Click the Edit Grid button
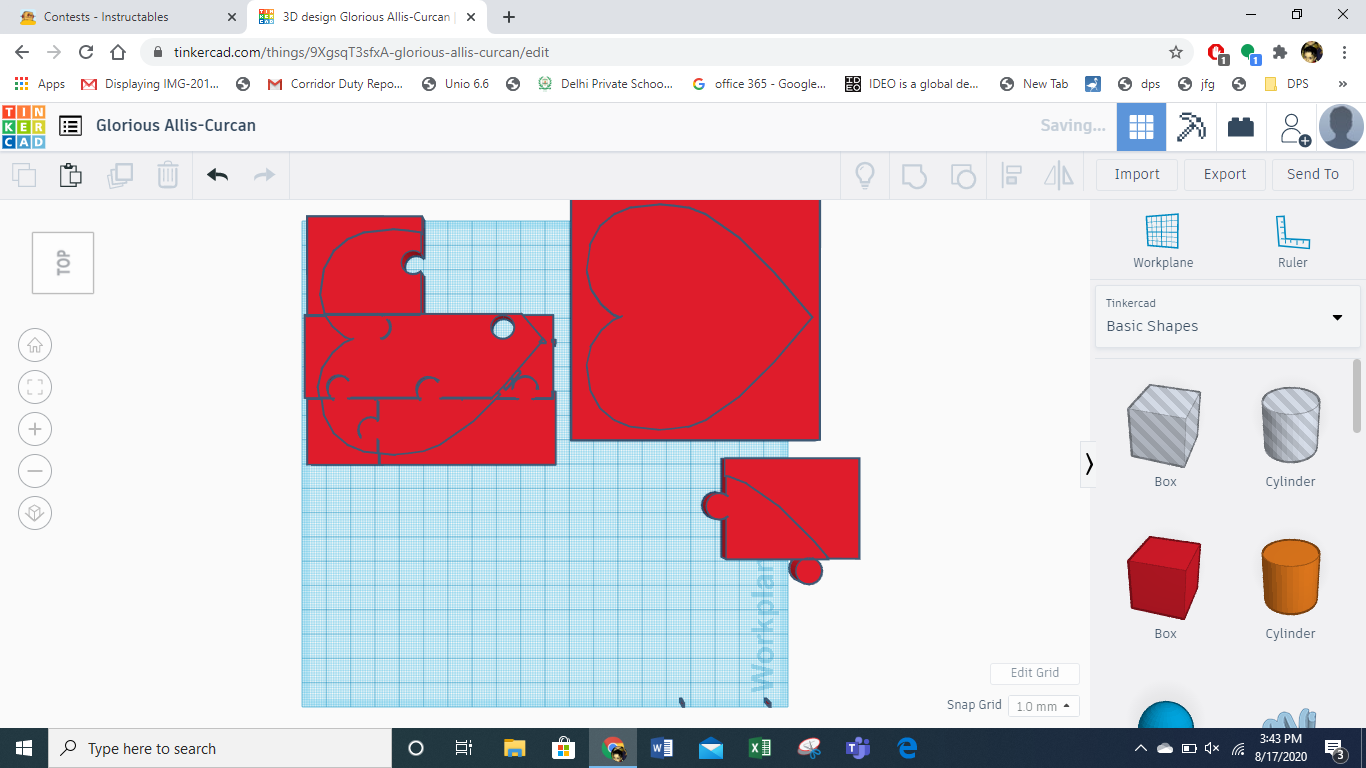 click(1034, 673)
